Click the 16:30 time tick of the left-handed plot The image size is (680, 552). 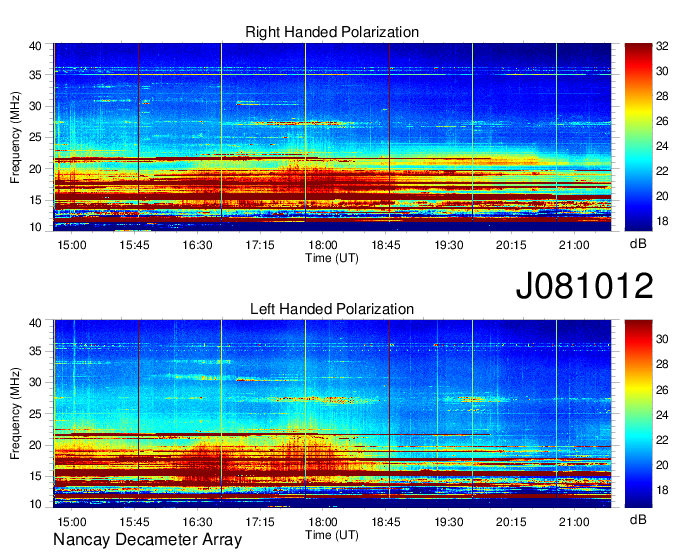(197, 522)
